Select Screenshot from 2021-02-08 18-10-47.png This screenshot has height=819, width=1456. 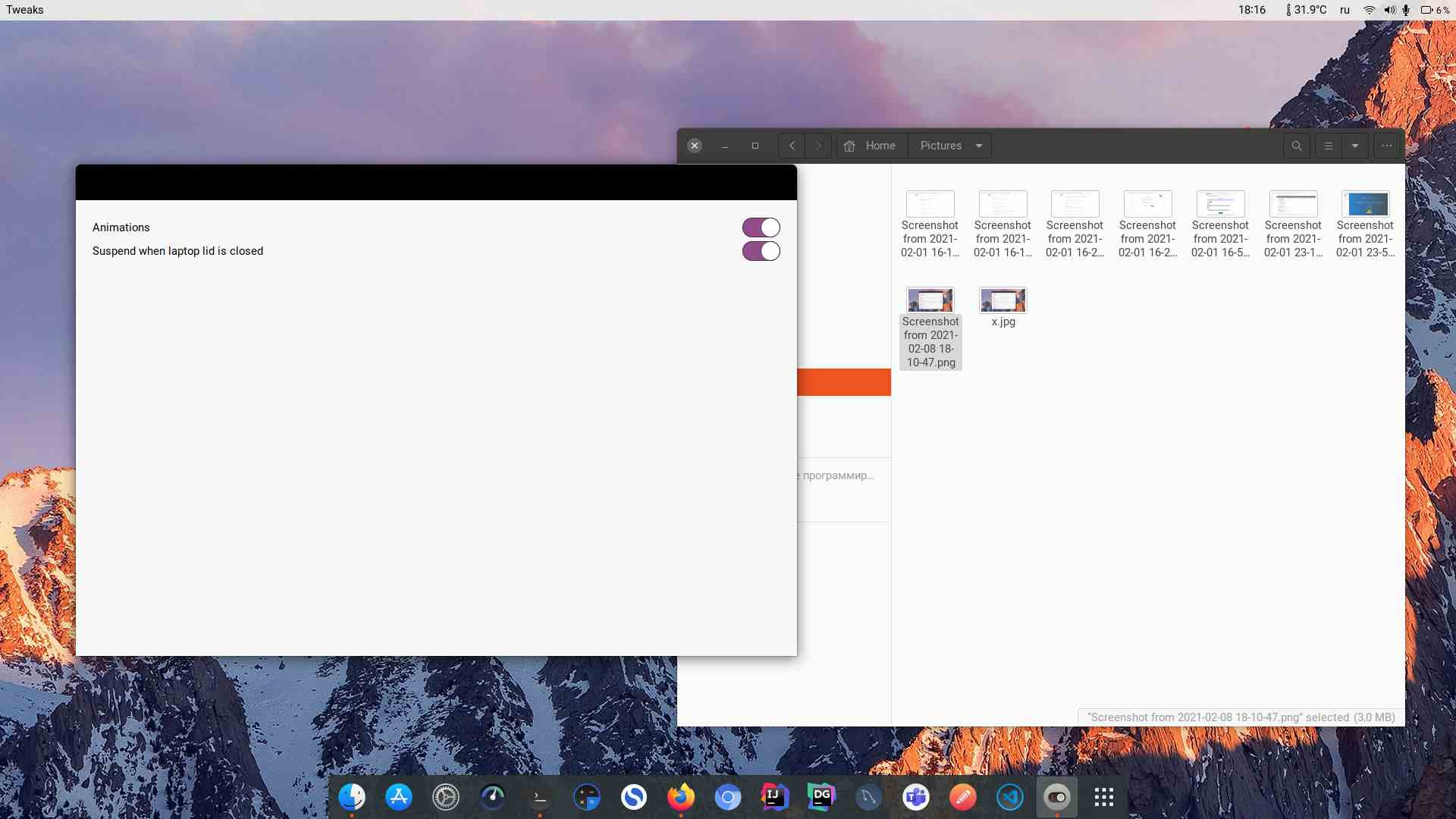pos(930,328)
